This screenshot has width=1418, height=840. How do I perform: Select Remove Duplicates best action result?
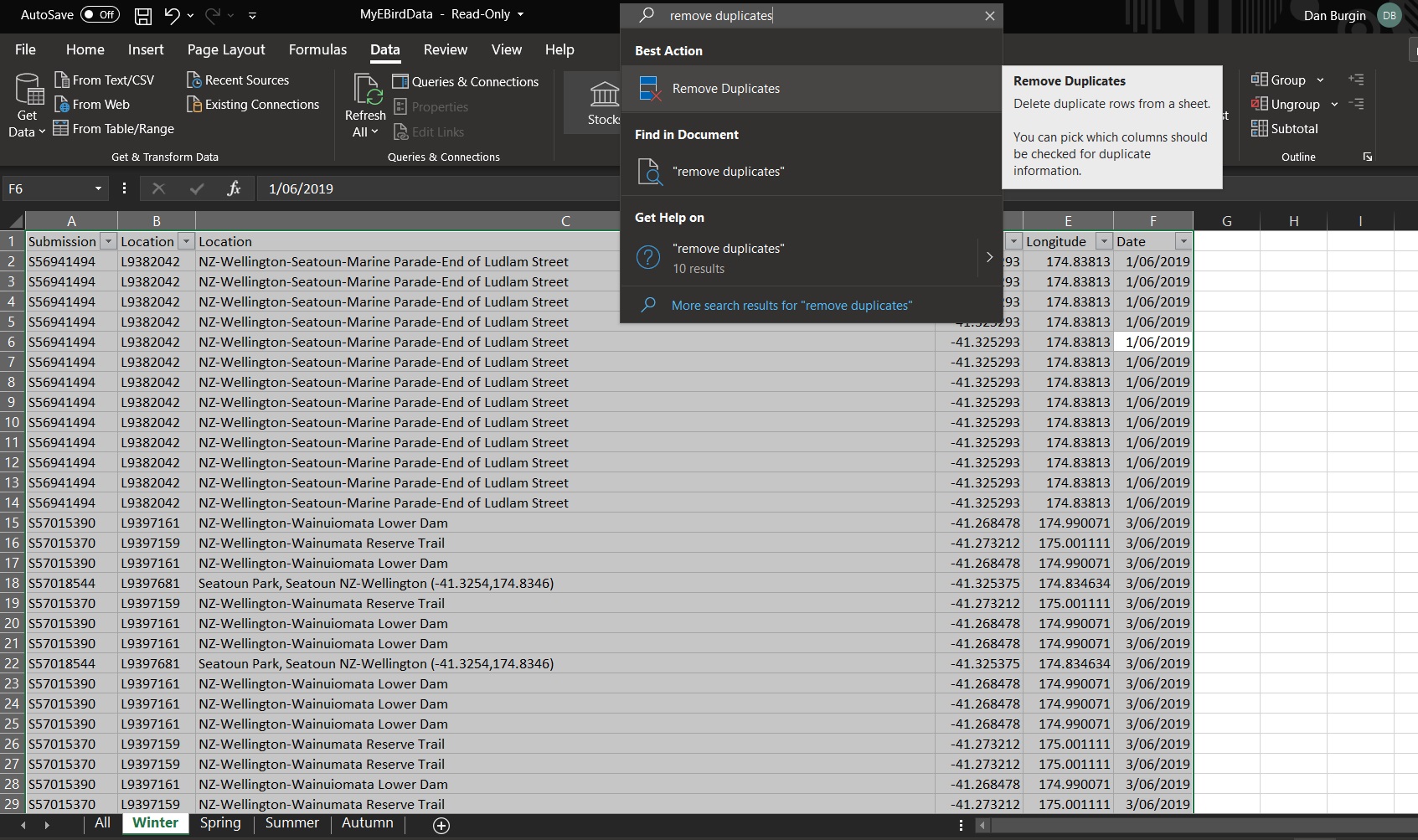[x=725, y=89]
